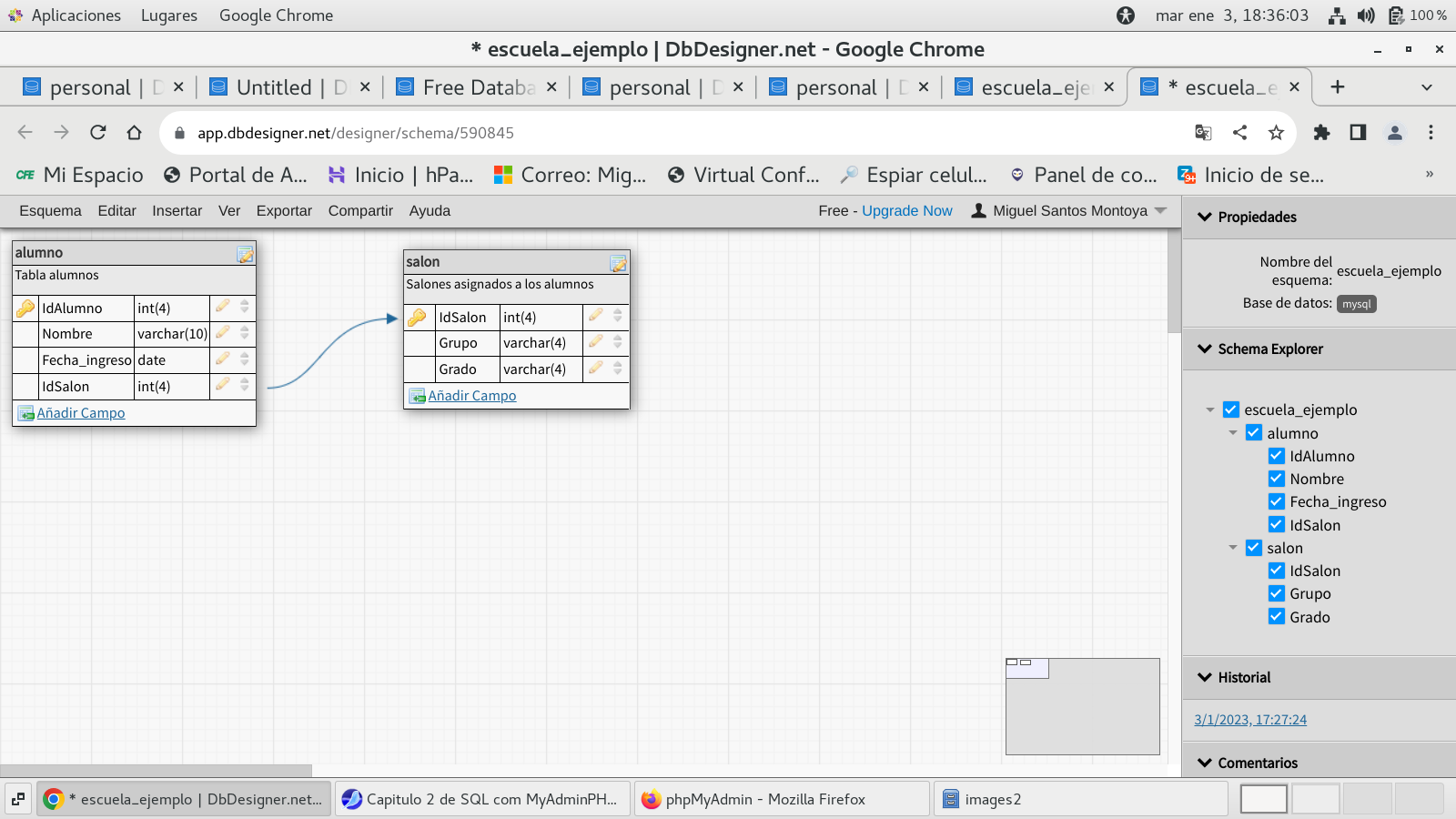Uncheck the escuela_ejemplo schema checkbox
The height and width of the screenshot is (819, 1456).
1231,409
